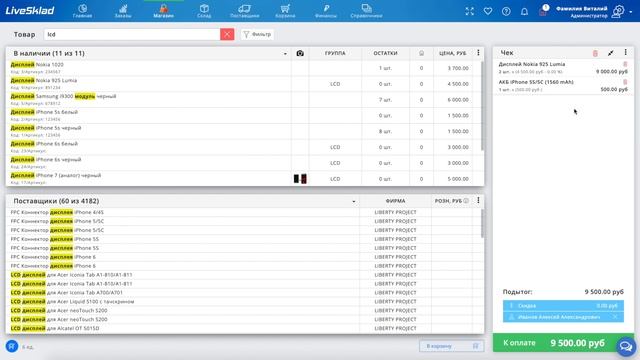
Task: Sort by the ОСТАТКИ column header
Action: pos(385,53)
